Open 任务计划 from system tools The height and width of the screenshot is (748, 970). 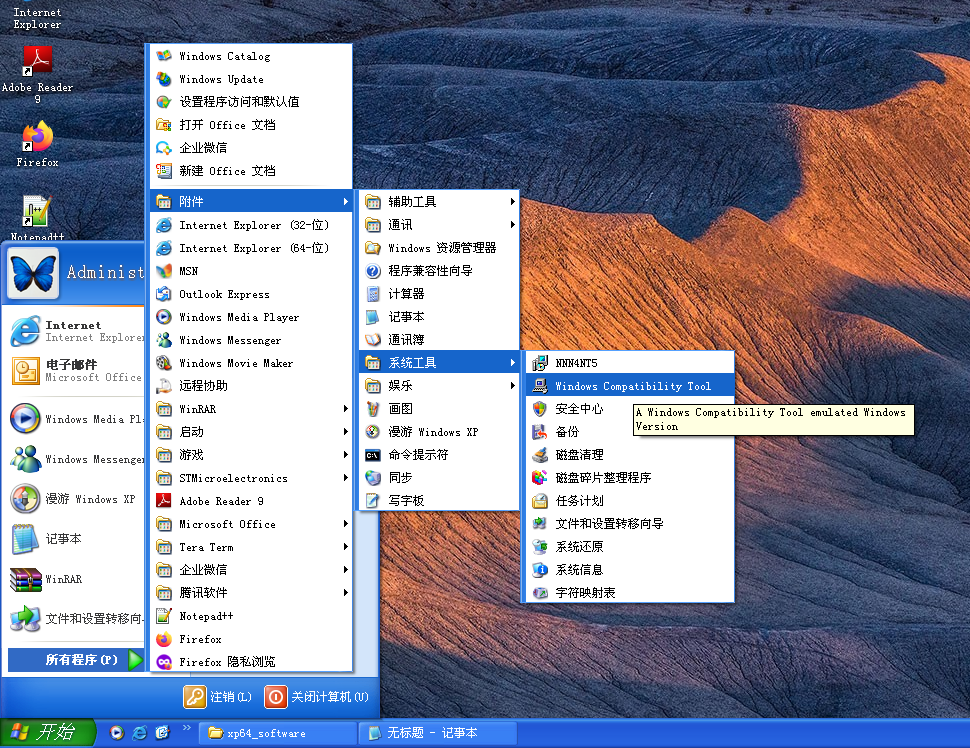[x=630, y=501]
